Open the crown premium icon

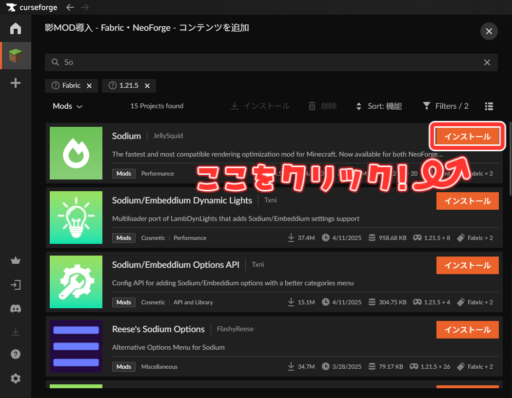click(15, 260)
